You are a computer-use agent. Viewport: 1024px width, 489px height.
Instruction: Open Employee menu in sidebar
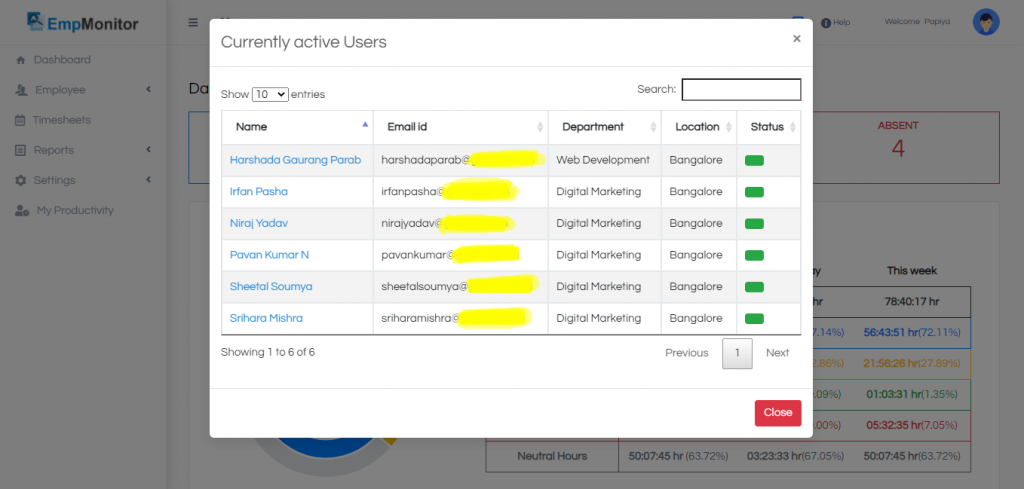[60, 90]
